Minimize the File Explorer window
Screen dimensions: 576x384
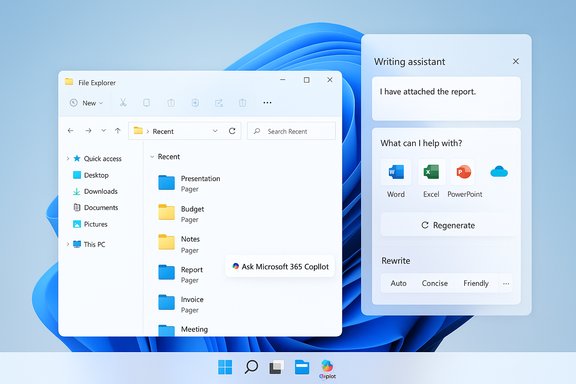tap(283, 79)
